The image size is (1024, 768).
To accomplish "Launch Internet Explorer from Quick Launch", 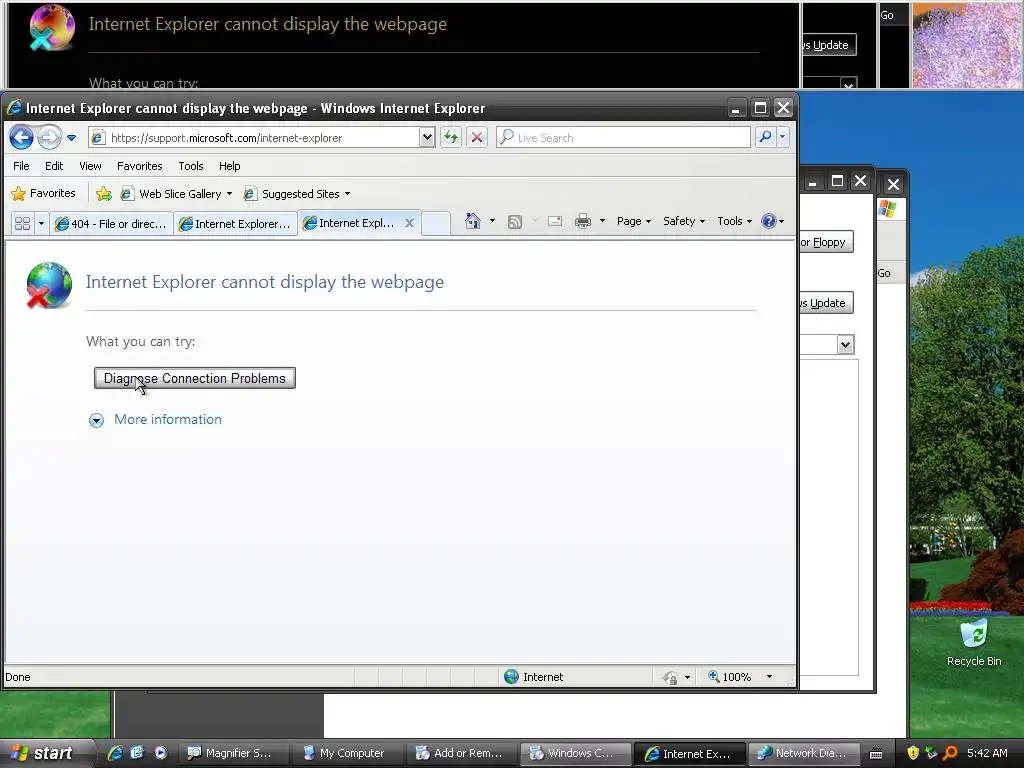I will tap(114, 753).
